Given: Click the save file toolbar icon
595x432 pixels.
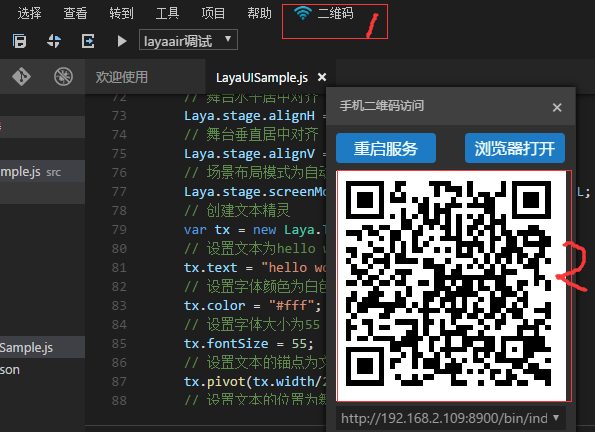Looking at the screenshot, I should [x=19, y=41].
